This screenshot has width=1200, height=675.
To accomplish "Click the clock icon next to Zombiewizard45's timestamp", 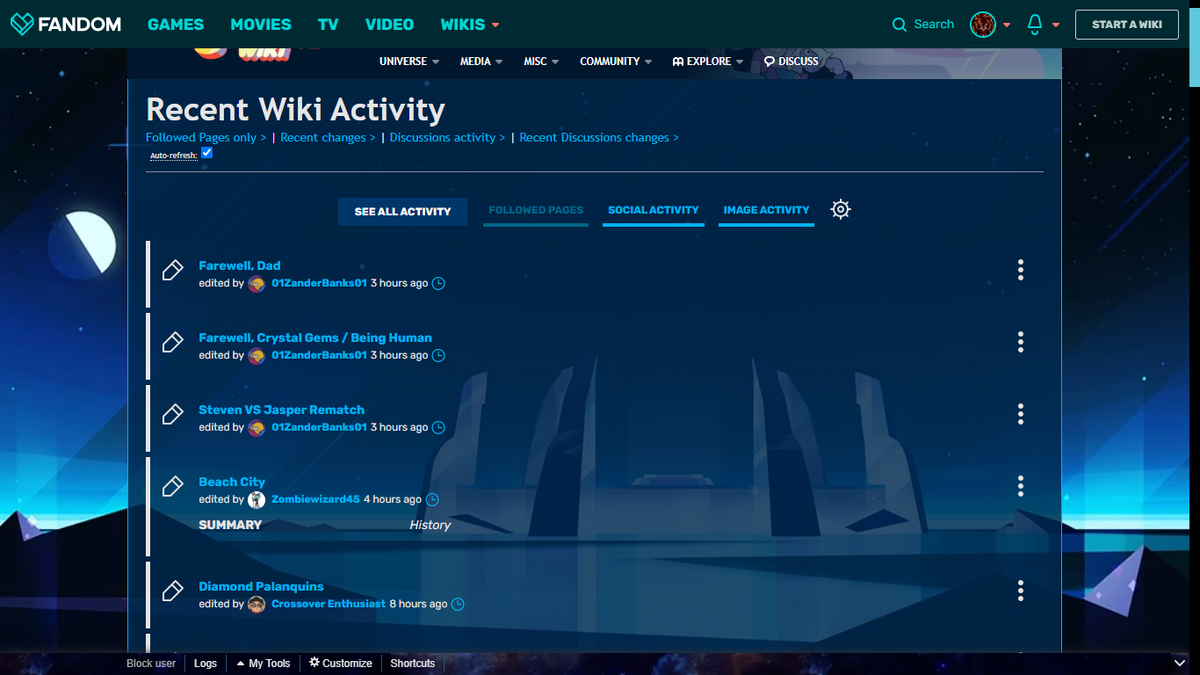I will (x=433, y=499).
